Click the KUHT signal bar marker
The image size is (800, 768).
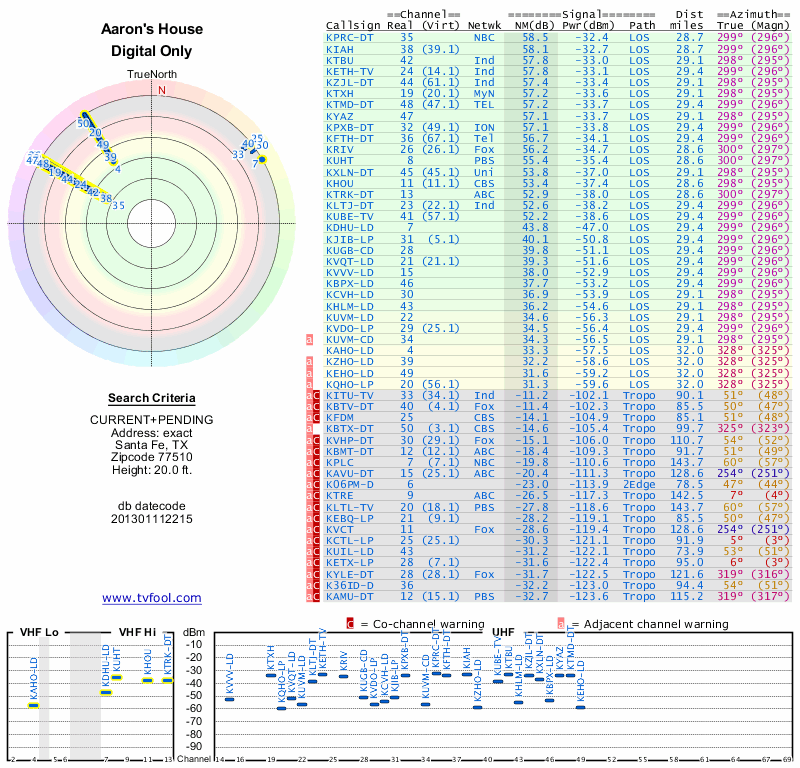tap(117, 677)
